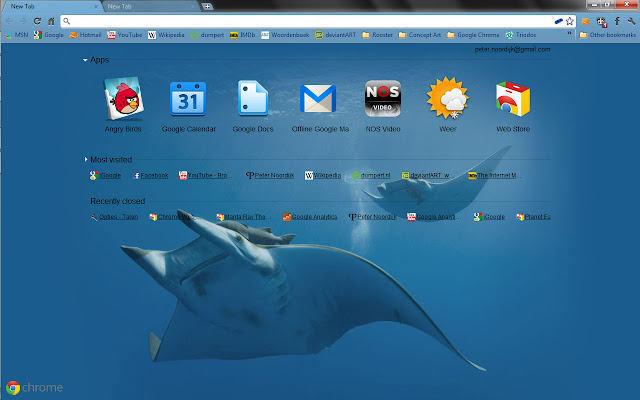Open the NOS Video app
Viewport: 640px width, 400px height.
(x=382, y=104)
